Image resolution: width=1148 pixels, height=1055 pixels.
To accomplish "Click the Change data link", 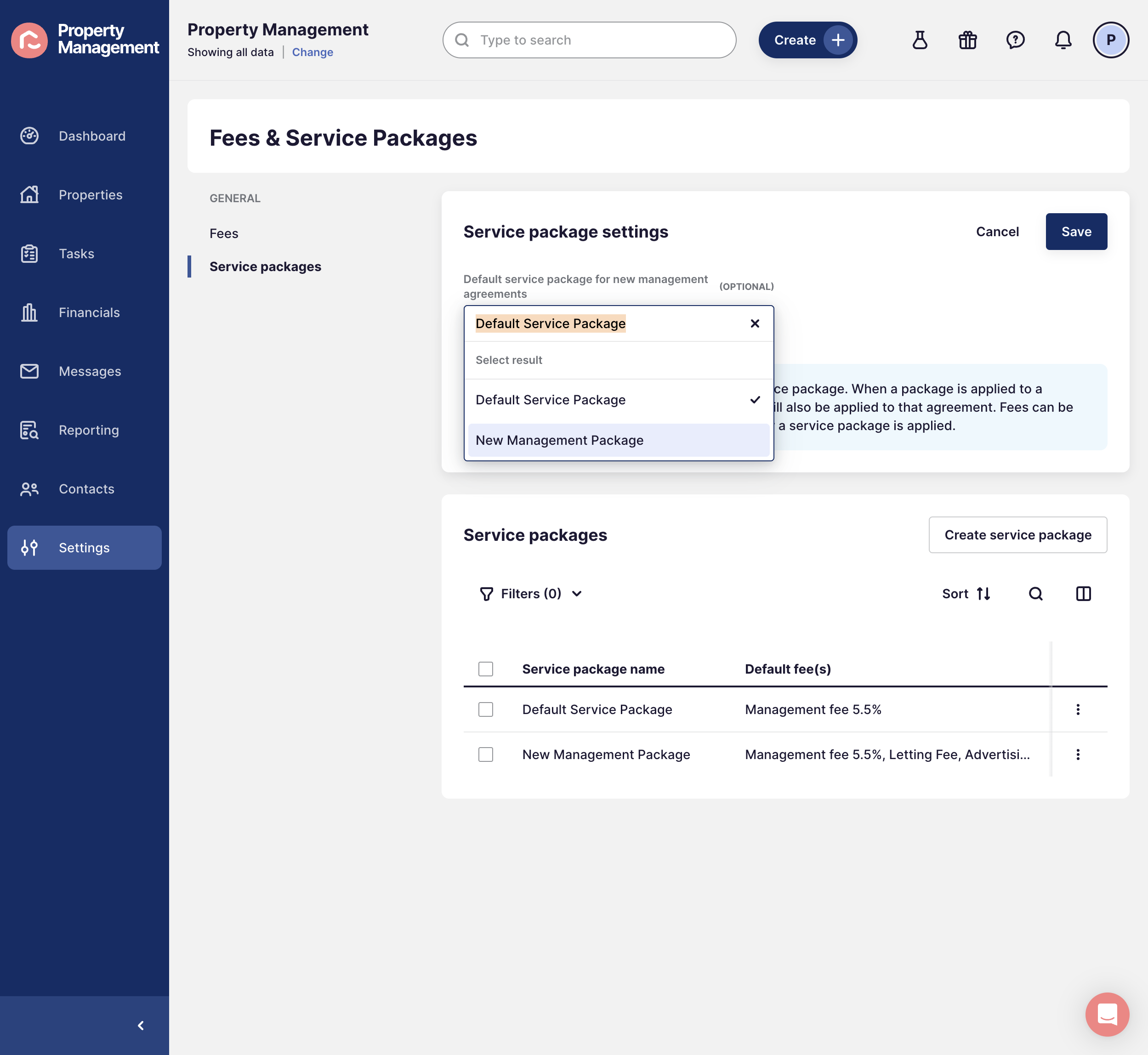I will [312, 52].
